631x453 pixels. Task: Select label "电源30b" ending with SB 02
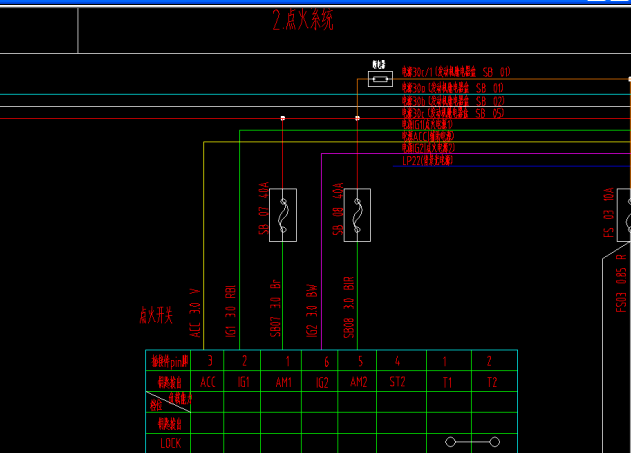pyautogui.click(x=453, y=101)
